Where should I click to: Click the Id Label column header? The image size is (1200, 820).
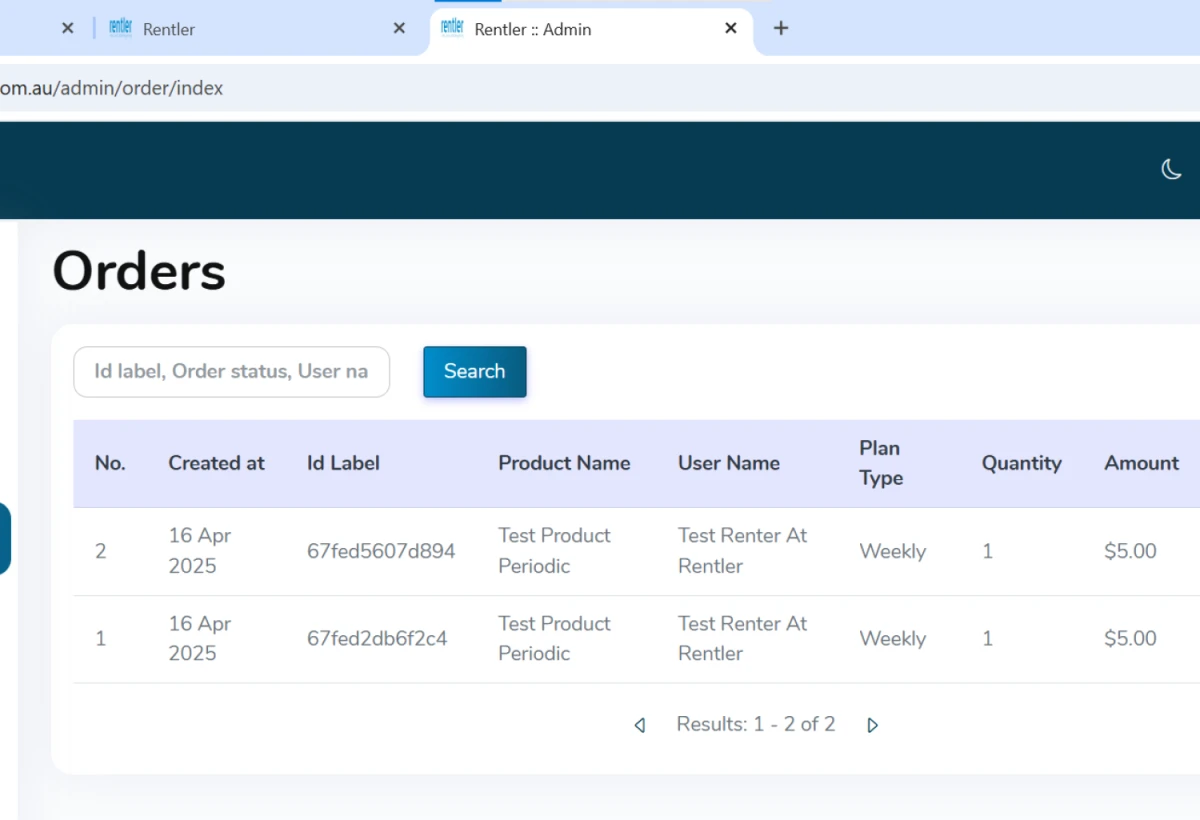pos(343,463)
